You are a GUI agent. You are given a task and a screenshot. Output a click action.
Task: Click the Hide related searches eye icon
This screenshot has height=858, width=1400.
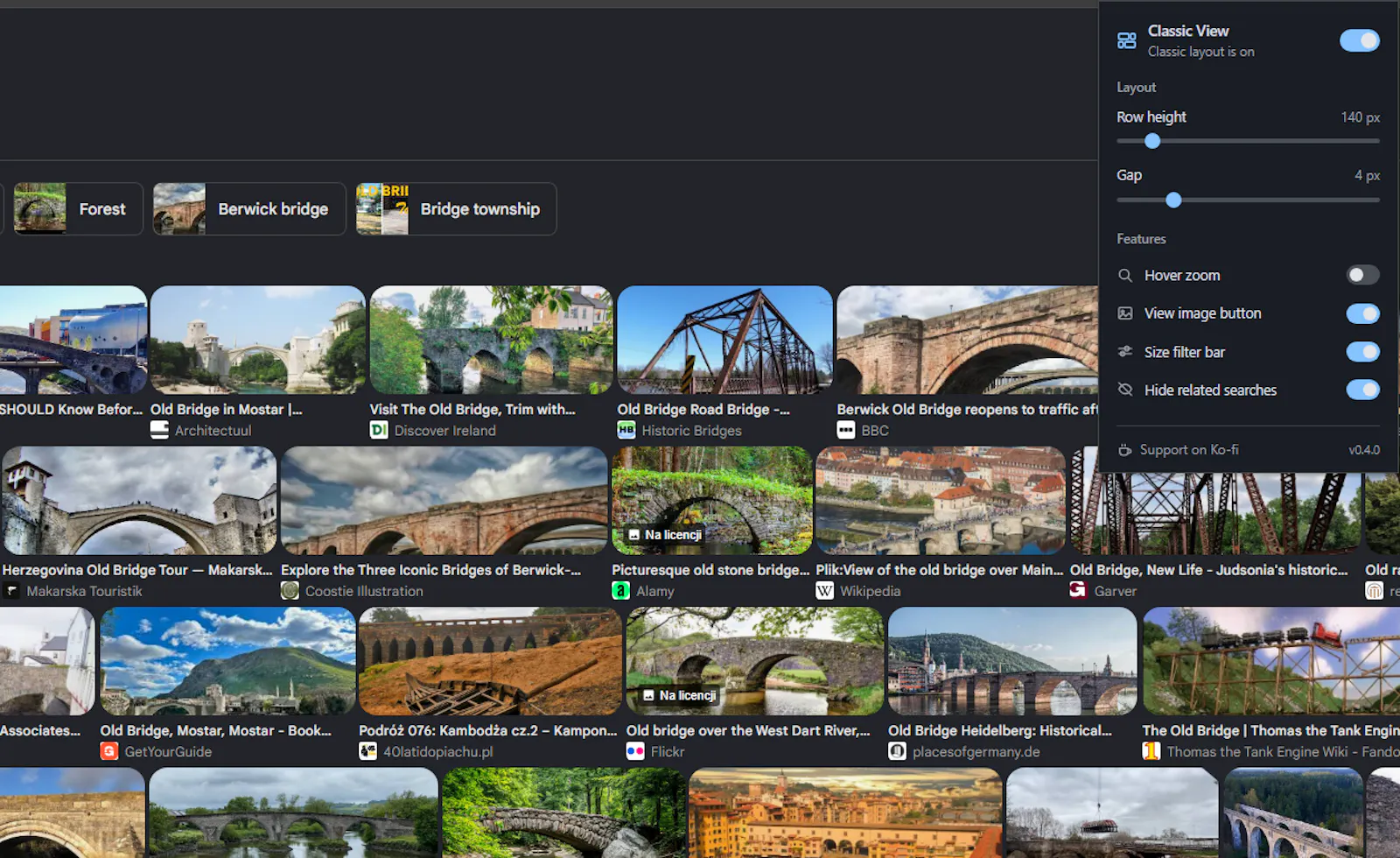pos(1125,390)
